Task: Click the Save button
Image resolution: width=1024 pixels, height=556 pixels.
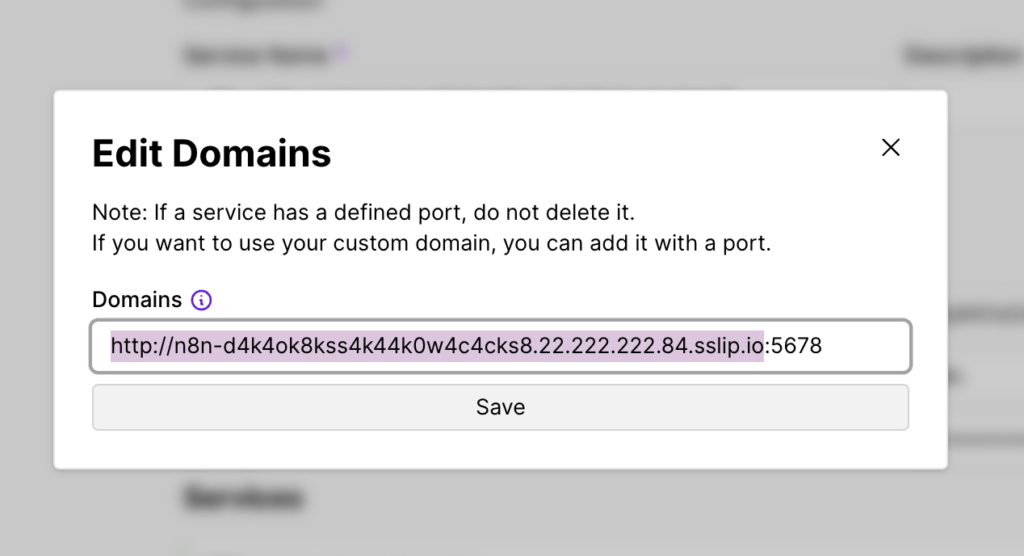Action: point(500,407)
